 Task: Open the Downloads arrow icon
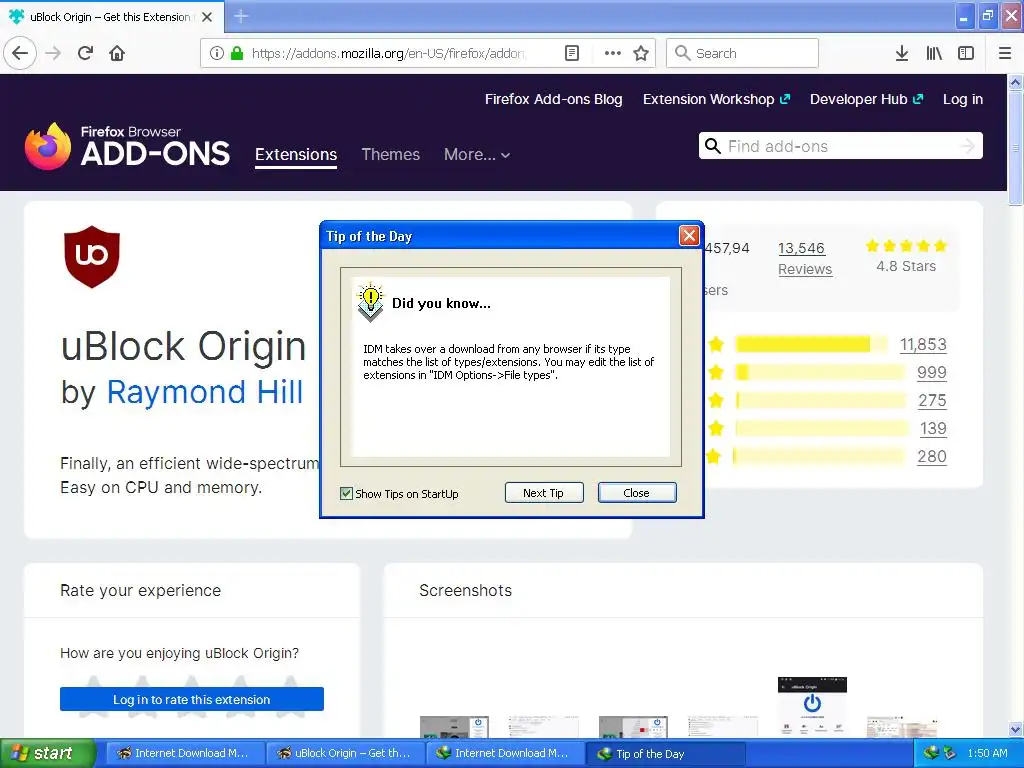pyautogui.click(x=902, y=53)
